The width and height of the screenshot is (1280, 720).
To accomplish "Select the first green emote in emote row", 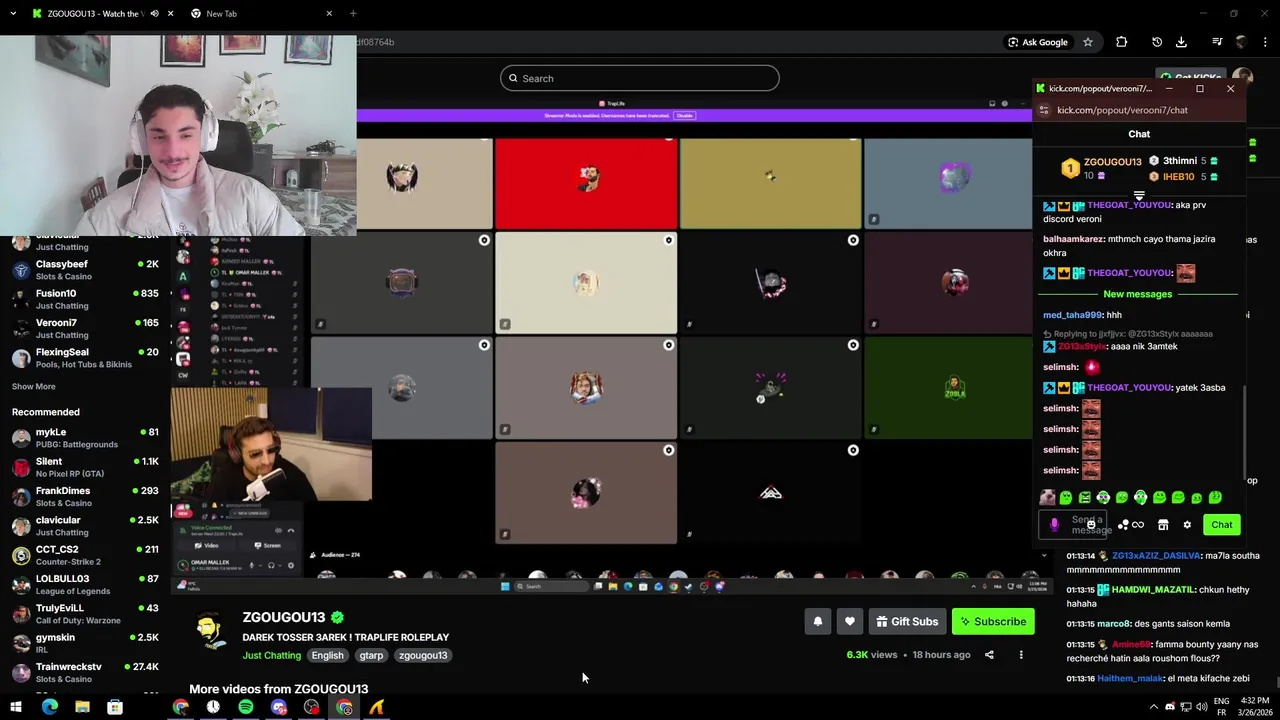I will pos(1066,497).
